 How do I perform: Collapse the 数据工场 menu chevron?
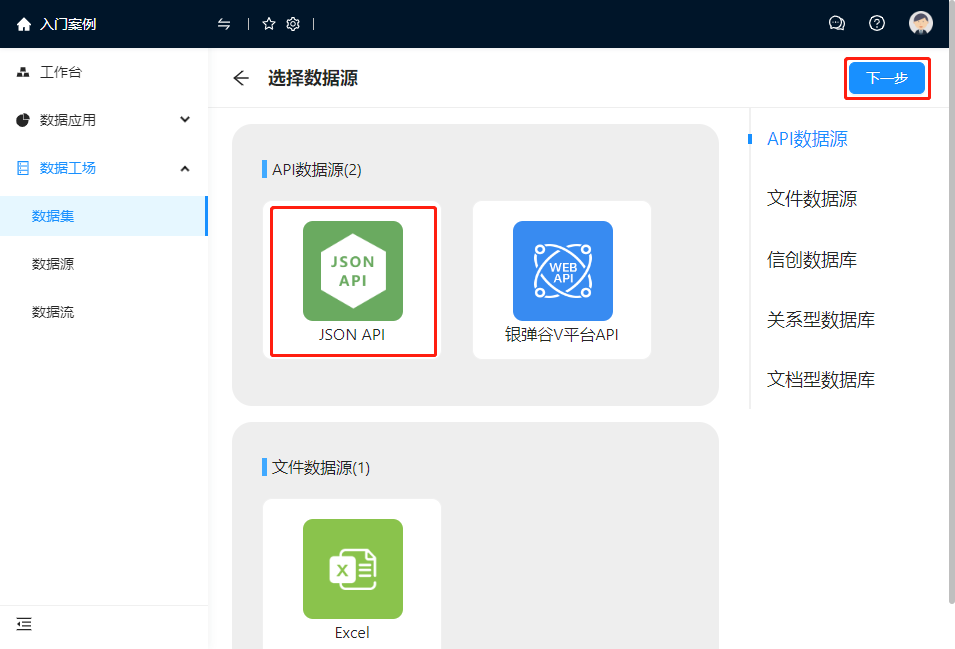[185, 168]
